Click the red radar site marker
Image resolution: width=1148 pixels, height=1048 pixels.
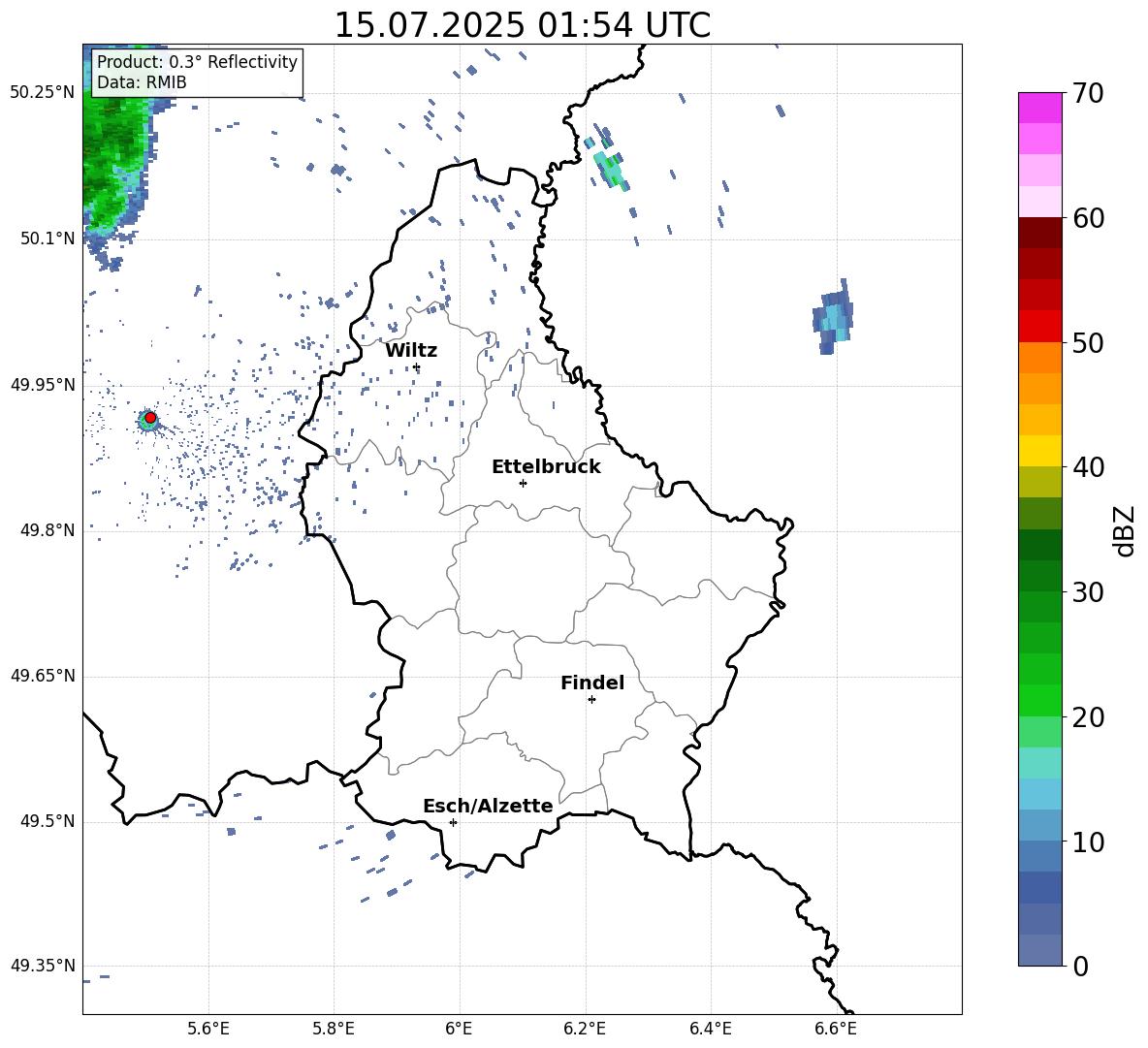(x=150, y=418)
